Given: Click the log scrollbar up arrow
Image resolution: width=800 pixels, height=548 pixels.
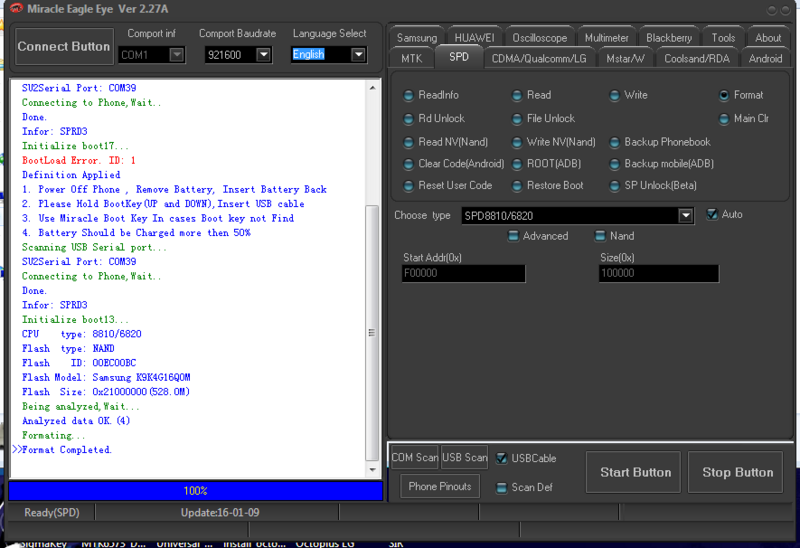Looking at the screenshot, I should [x=372, y=88].
